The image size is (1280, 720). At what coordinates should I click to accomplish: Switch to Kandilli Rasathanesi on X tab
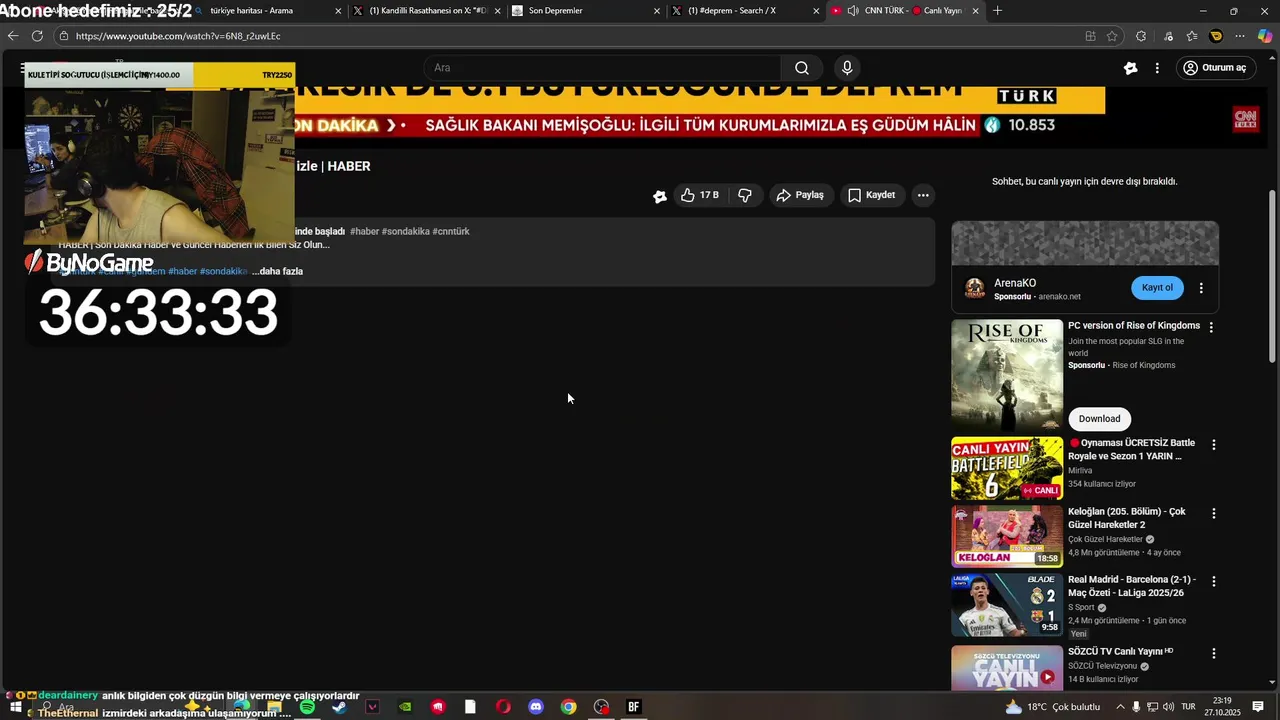(x=426, y=11)
